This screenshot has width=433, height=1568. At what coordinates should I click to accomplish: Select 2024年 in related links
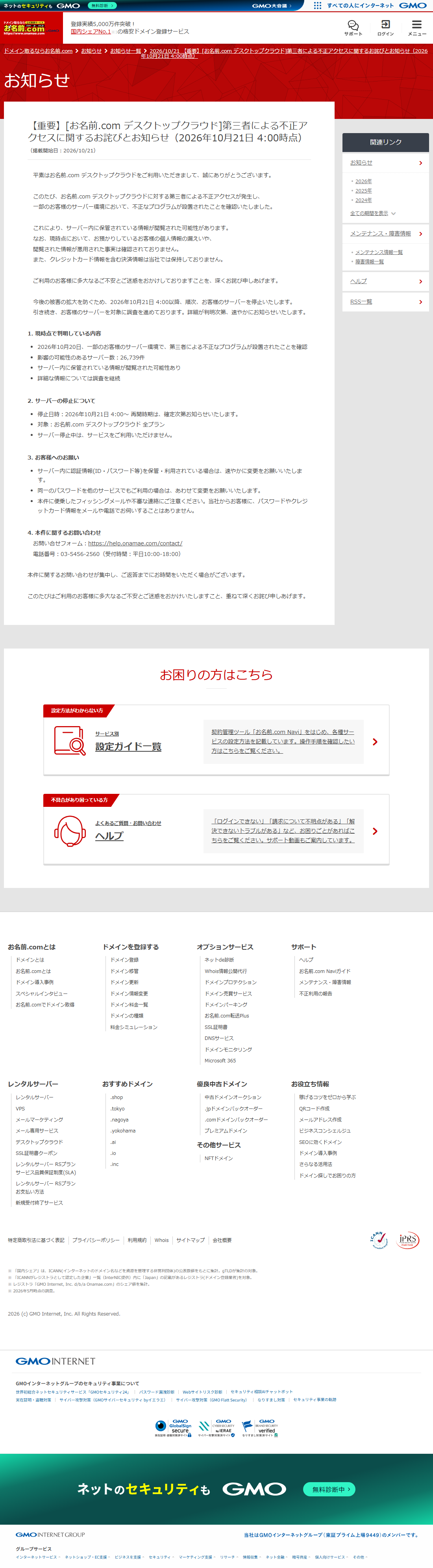[x=364, y=200]
